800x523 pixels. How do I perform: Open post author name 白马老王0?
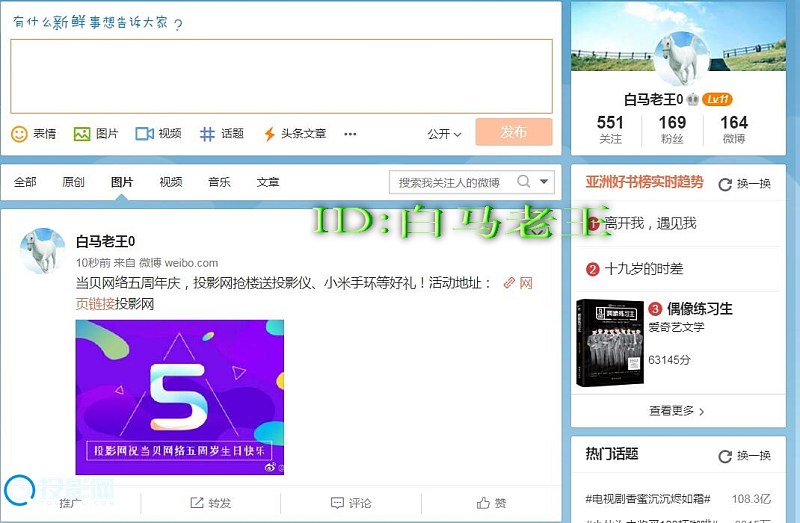106,241
